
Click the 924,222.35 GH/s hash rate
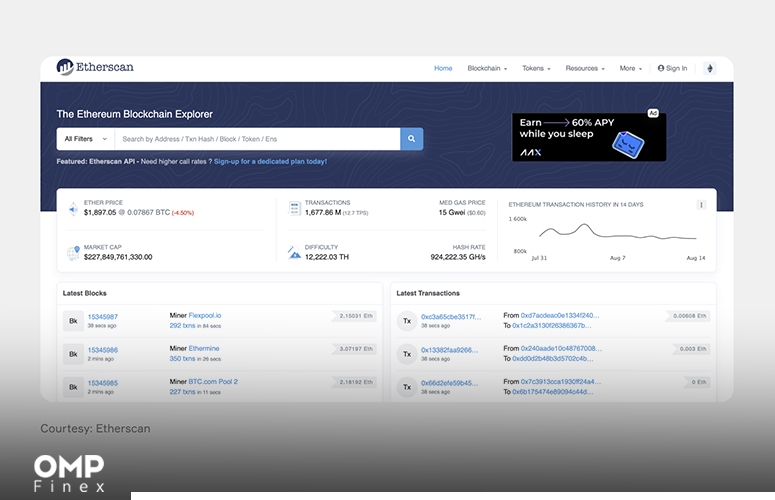pos(458,257)
